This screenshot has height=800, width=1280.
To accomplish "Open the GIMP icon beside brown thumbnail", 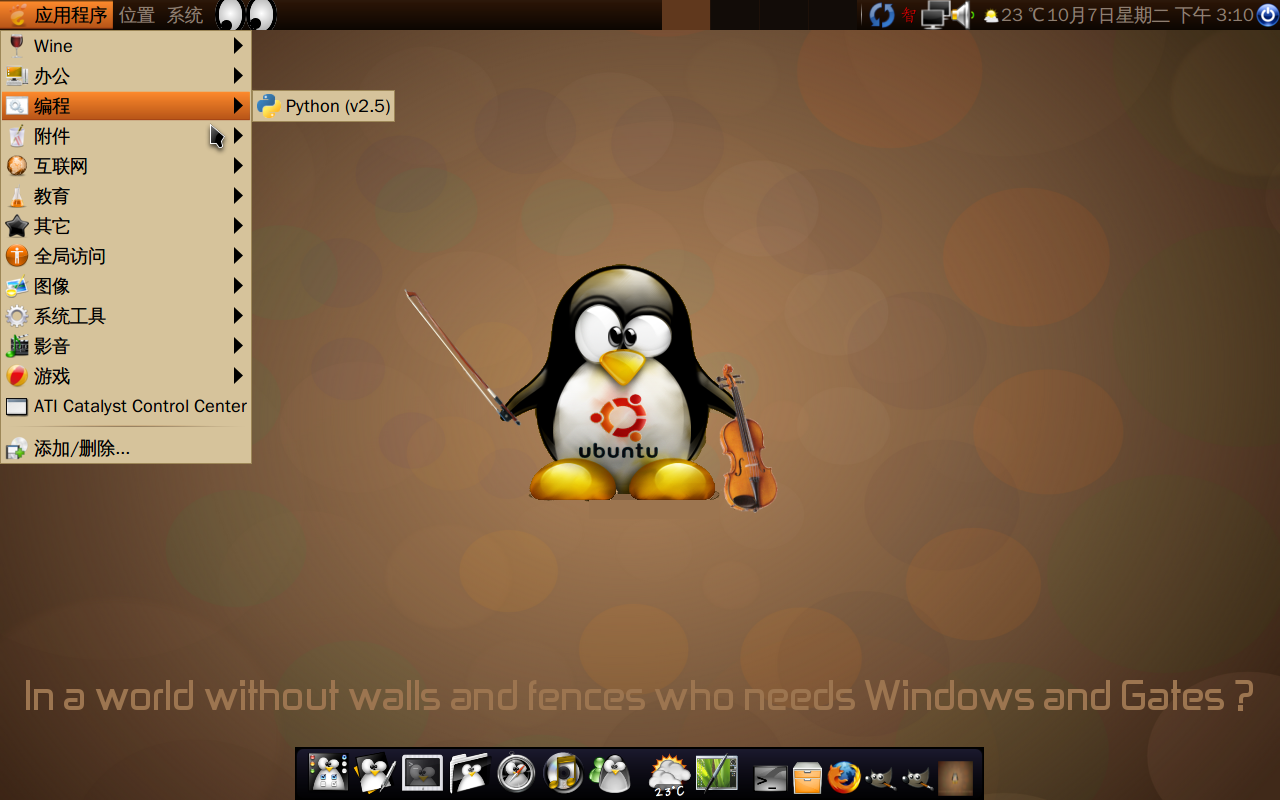I will point(917,777).
